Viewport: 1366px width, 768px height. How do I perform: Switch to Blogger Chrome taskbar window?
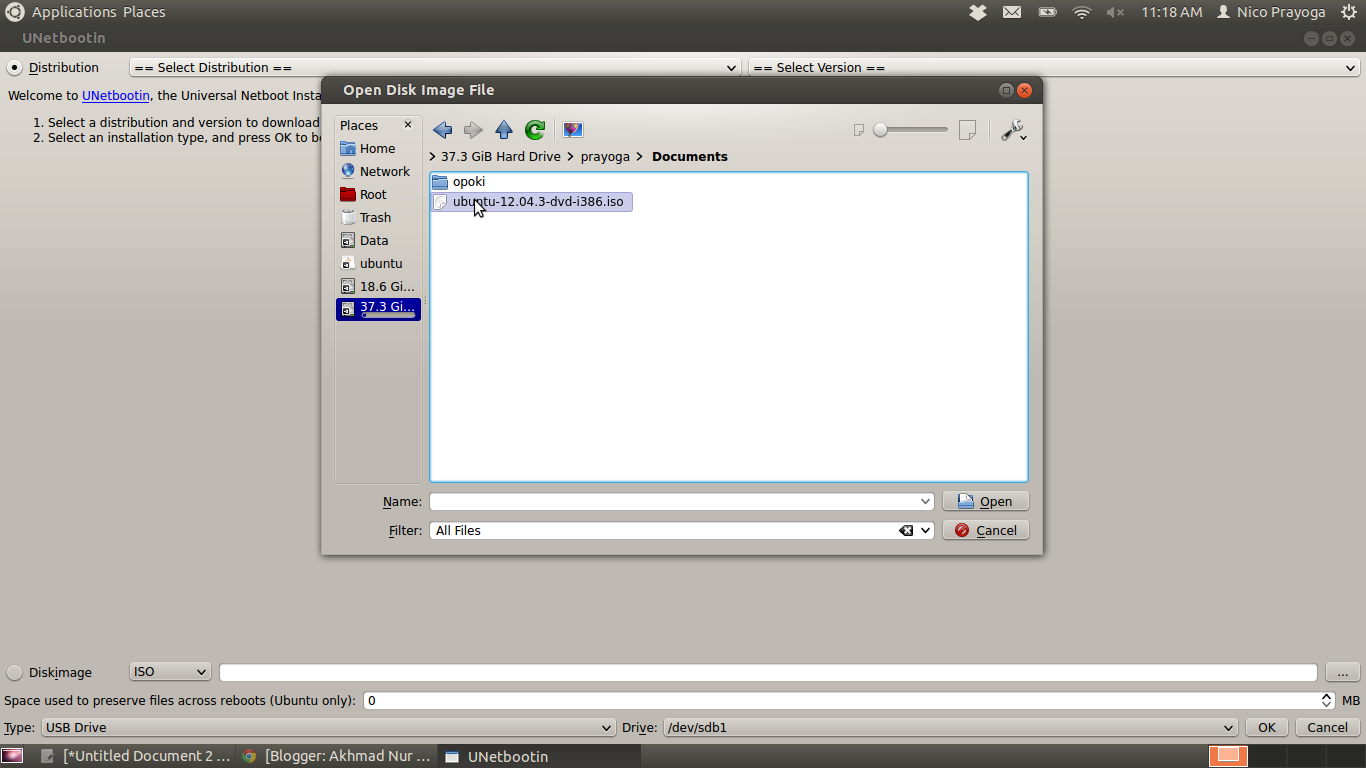pos(337,756)
